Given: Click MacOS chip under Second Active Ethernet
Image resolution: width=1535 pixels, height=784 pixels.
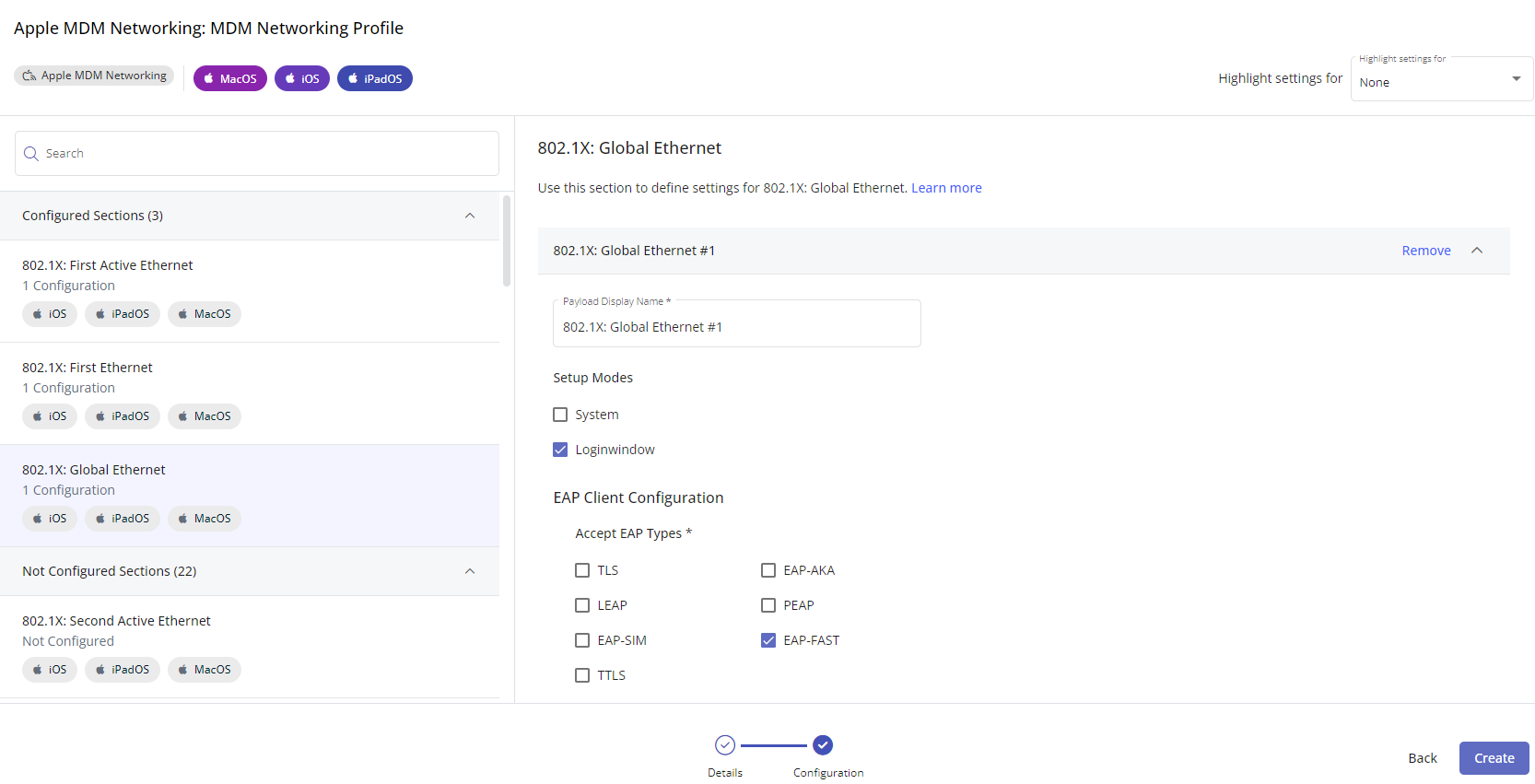Looking at the screenshot, I should tap(205, 670).
